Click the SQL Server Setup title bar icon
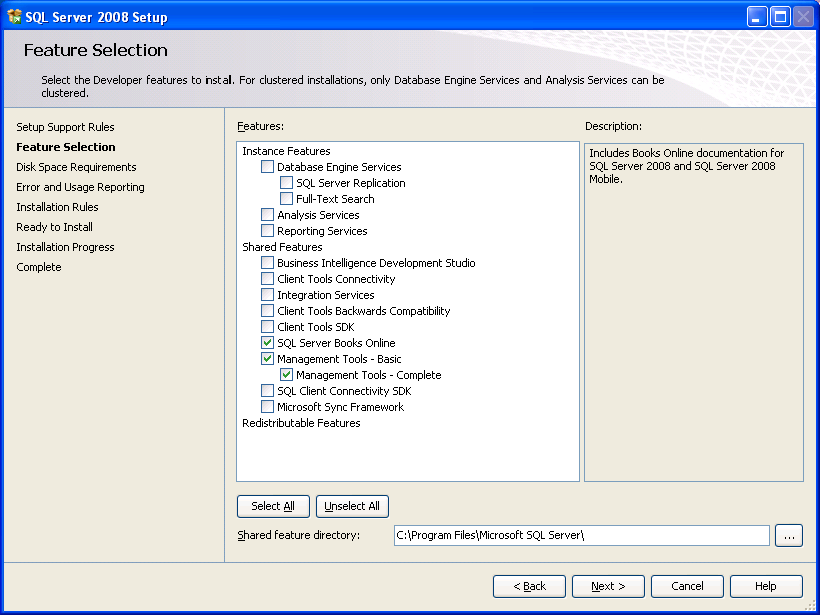 click(15, 17)
